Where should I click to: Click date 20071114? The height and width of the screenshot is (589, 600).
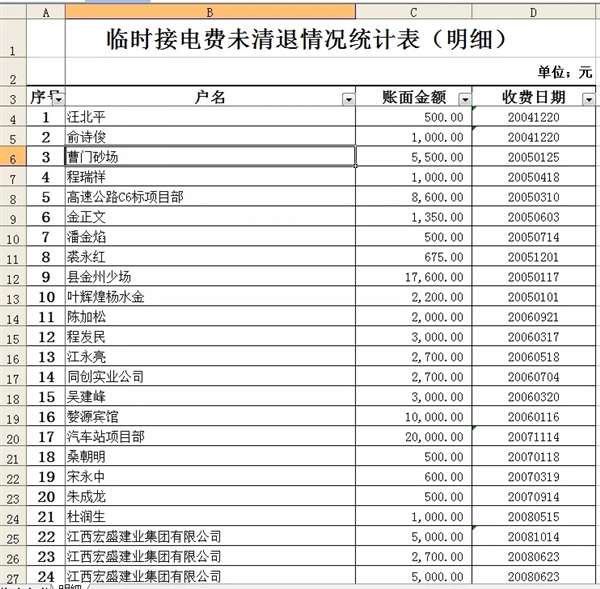[533, 436]
